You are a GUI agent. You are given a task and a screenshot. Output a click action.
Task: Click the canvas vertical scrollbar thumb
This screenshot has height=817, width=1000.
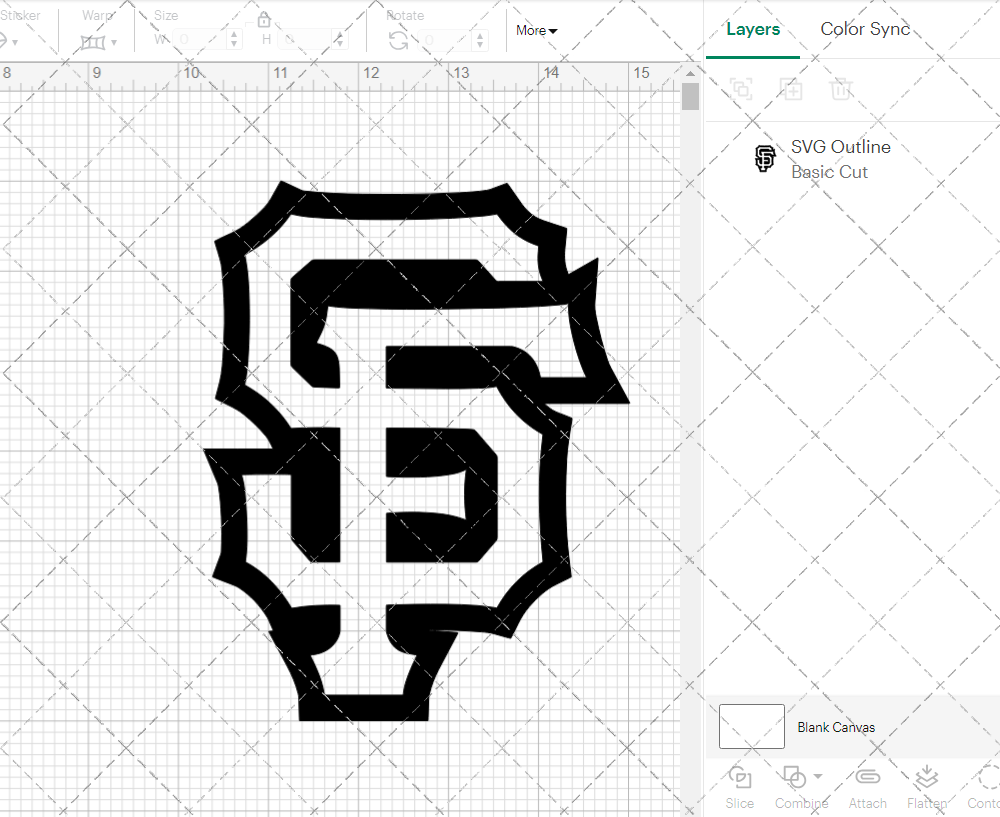click(x=690, y=96)
